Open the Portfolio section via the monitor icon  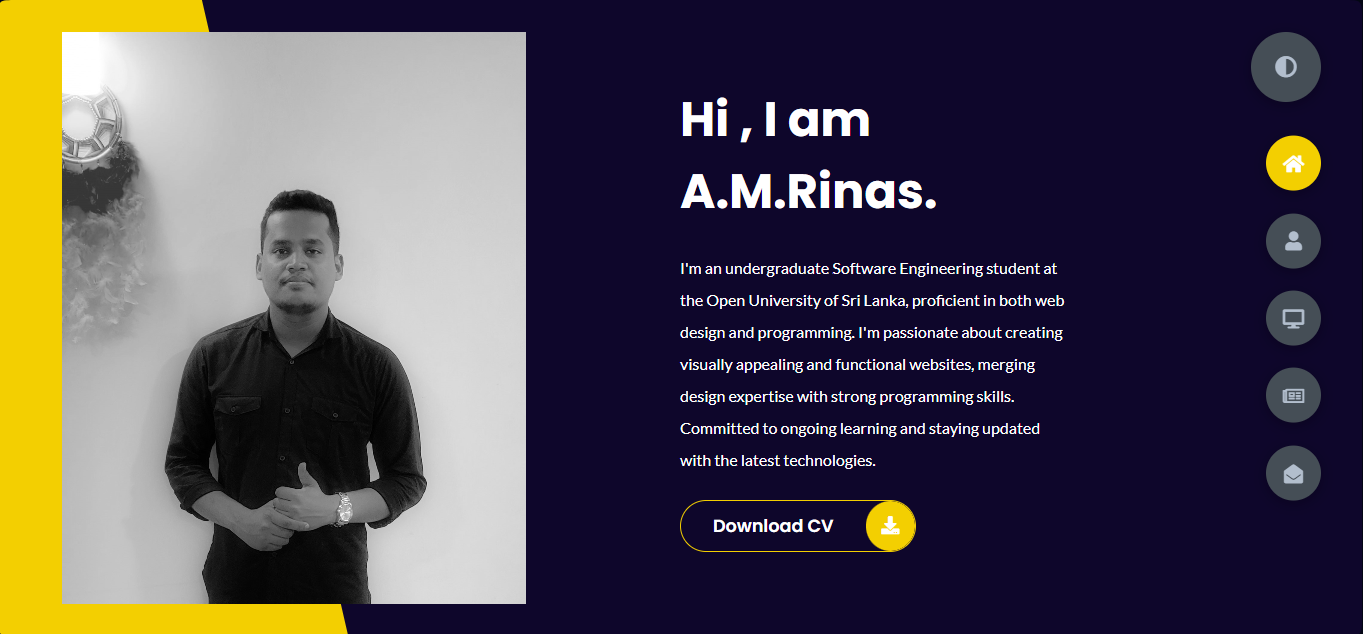point(1293,318)
